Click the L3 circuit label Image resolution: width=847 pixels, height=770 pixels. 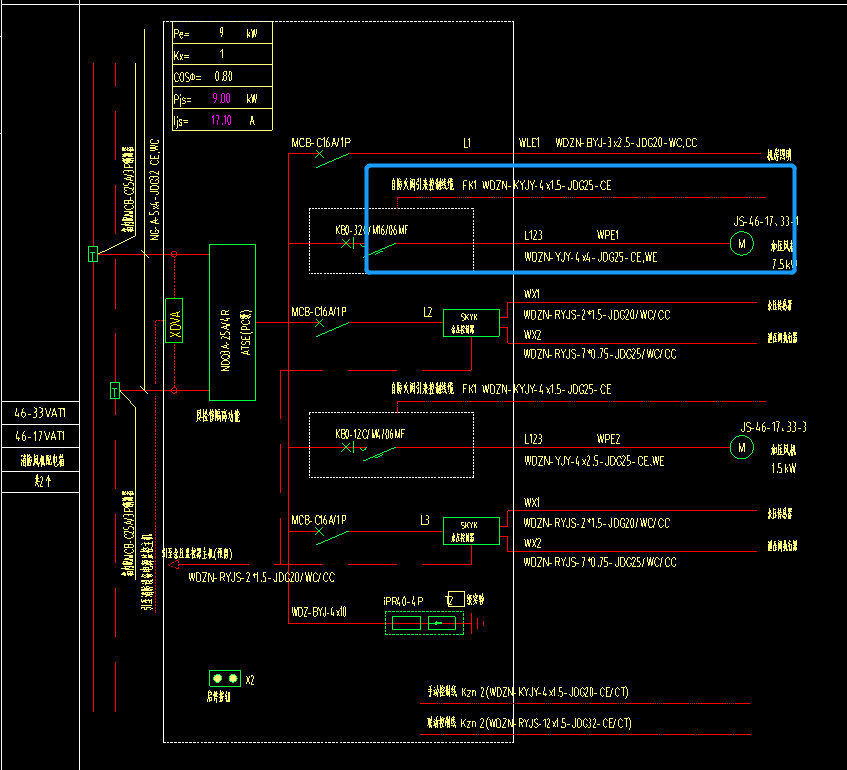(425, 520)
